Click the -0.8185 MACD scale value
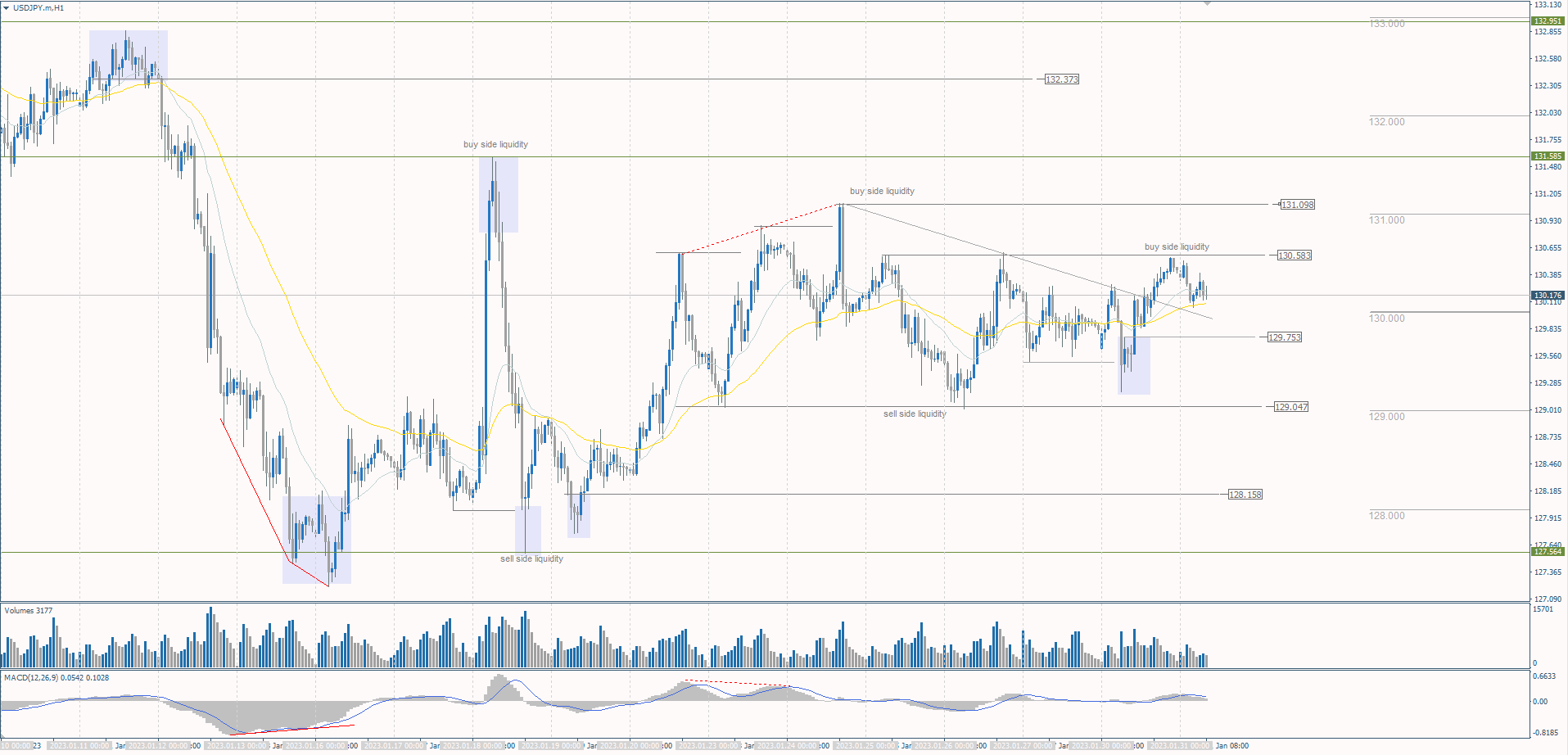Screen dimensions: 1568x755 (1546, 733)
